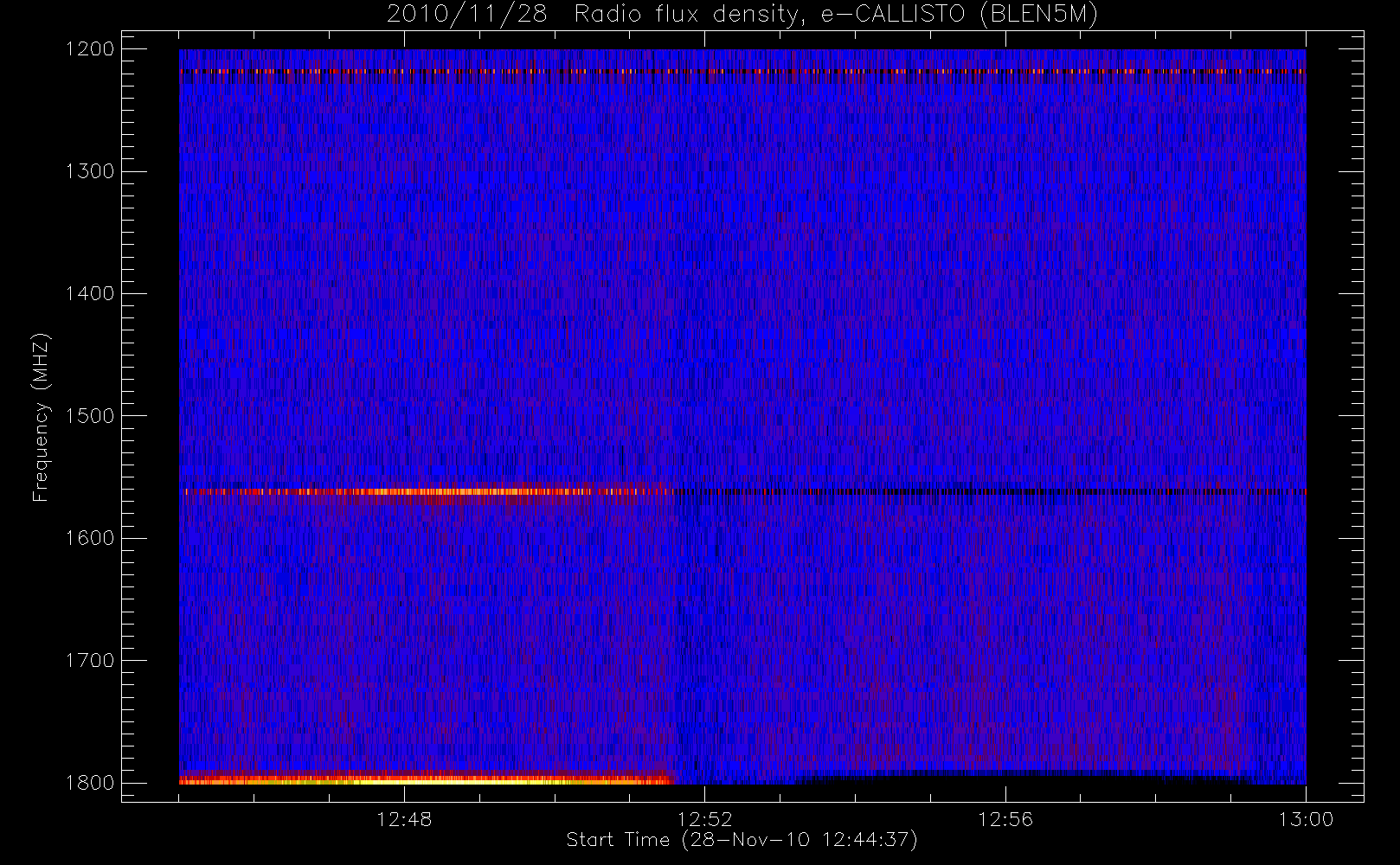This screenshot has height=865, width=1400.
Task: Click the 1300 frequency tick label
Action: click(90, 171)
